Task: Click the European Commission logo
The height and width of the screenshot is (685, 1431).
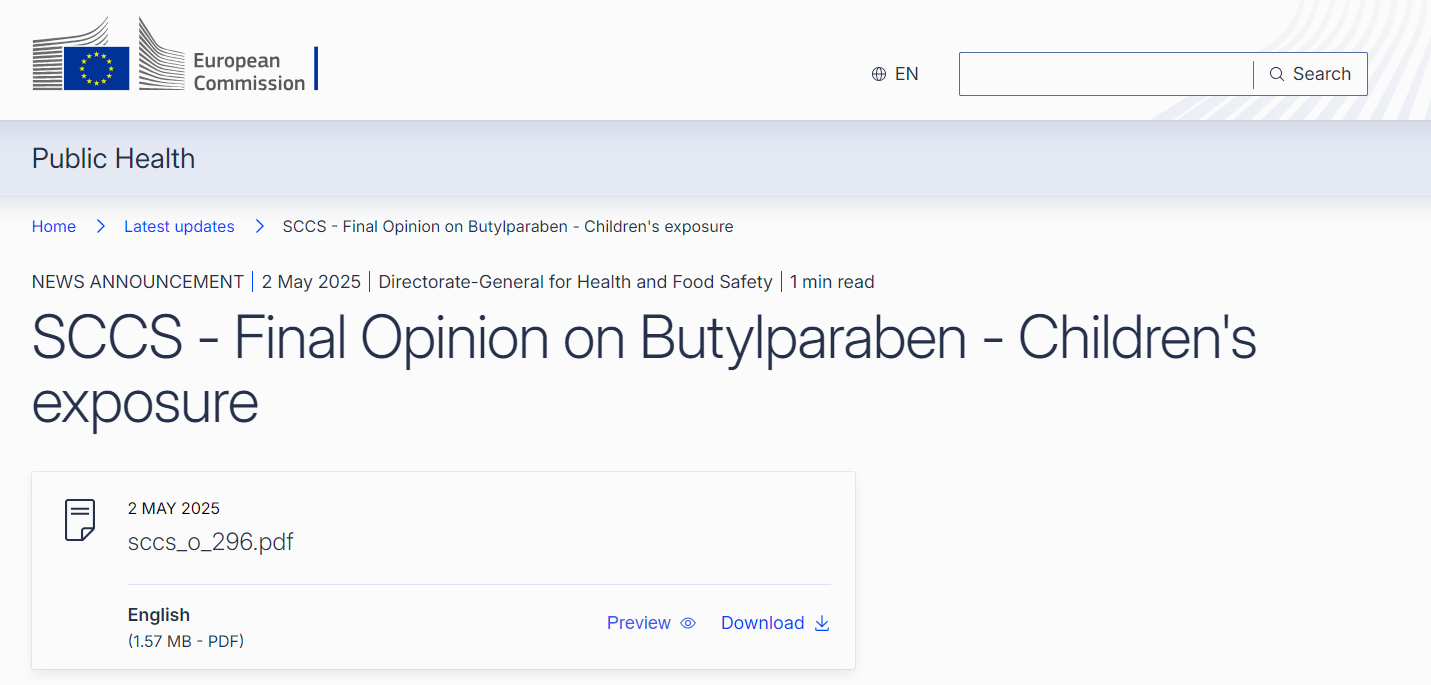Action: click(170, 56)
